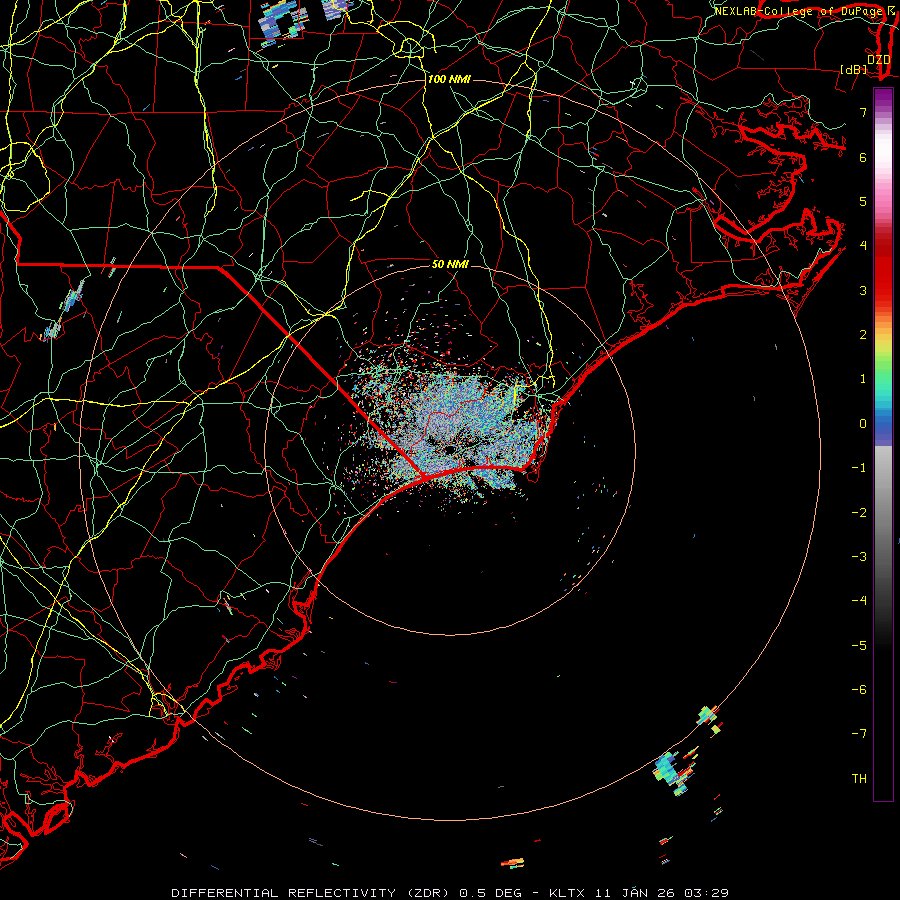The width and height of the screenshot is (900, 900).
Task: Click the gray -2 dB band of the color bar
Action: 883,512
